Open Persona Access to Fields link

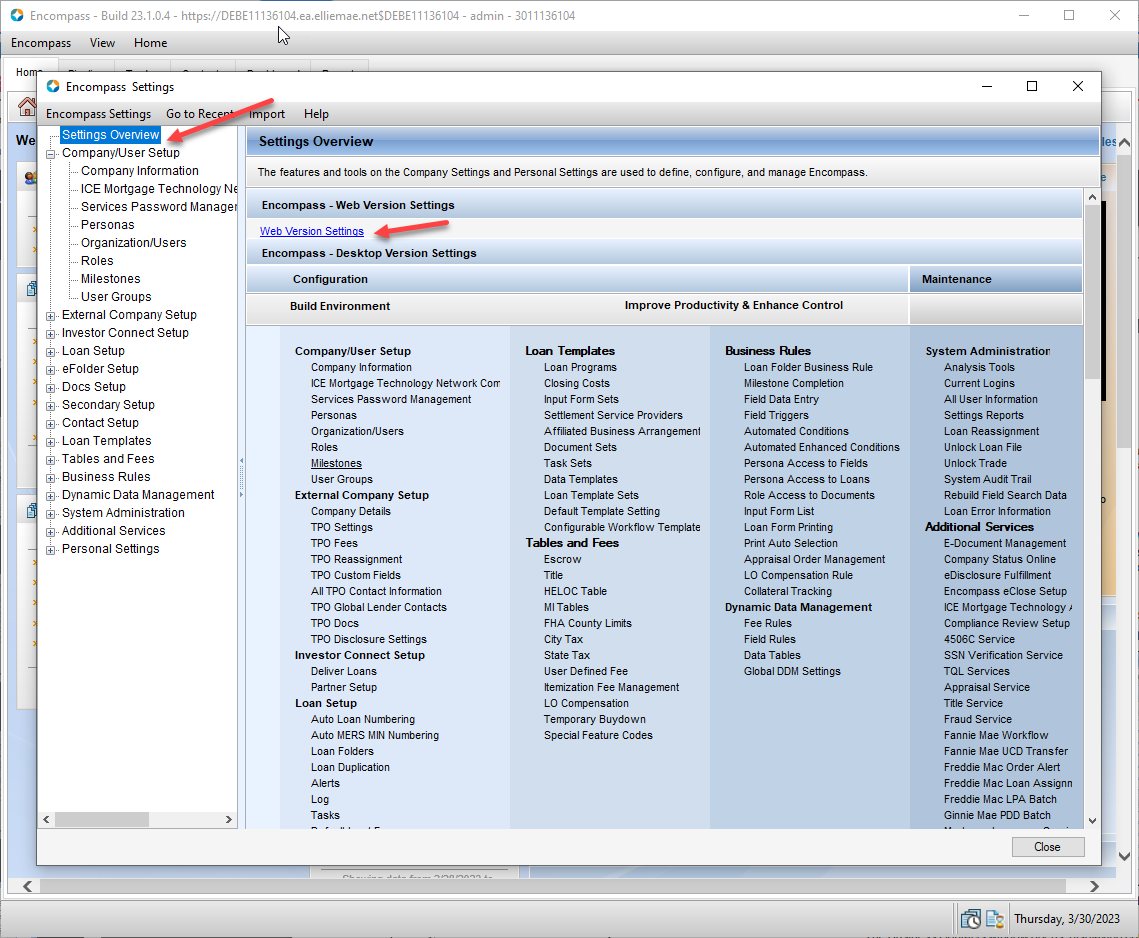coord(806,464)
